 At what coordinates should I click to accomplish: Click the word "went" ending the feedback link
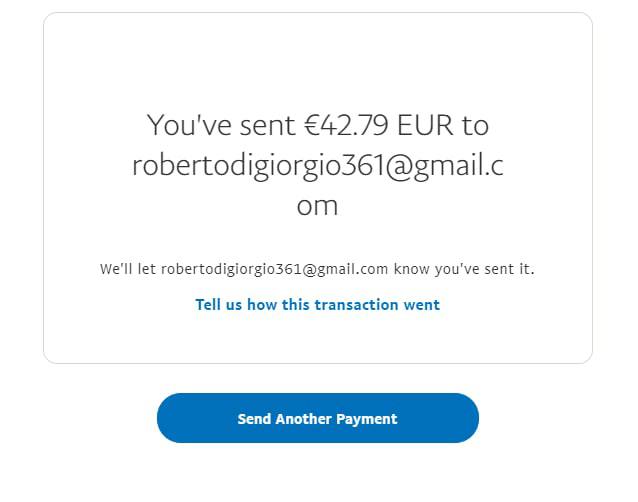[x=422, y=305]
